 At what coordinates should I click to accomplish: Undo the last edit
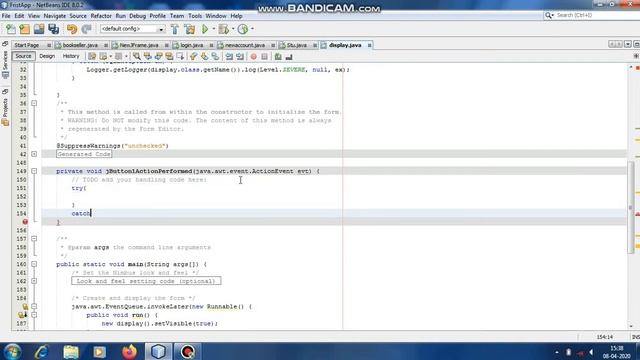[72, 29]
